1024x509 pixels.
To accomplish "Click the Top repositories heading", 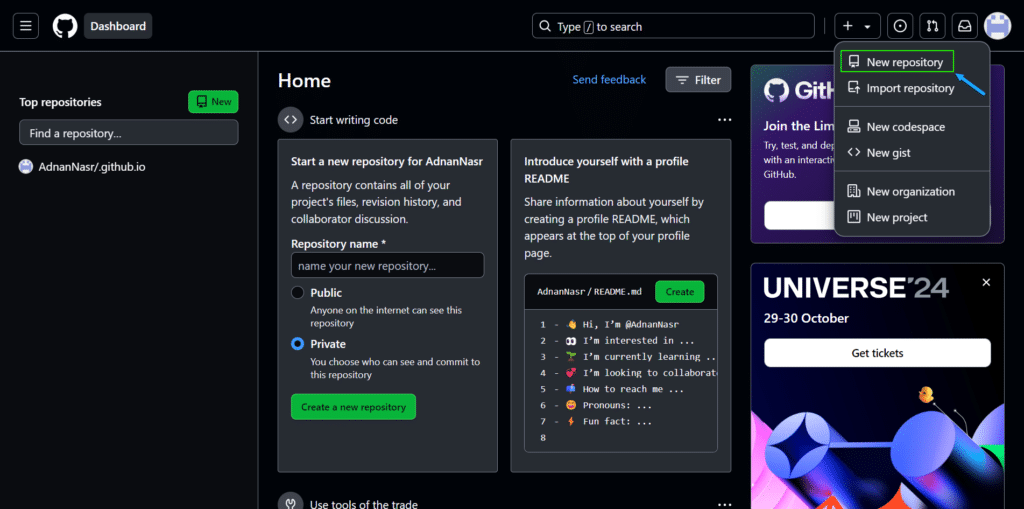I will 60,102.
